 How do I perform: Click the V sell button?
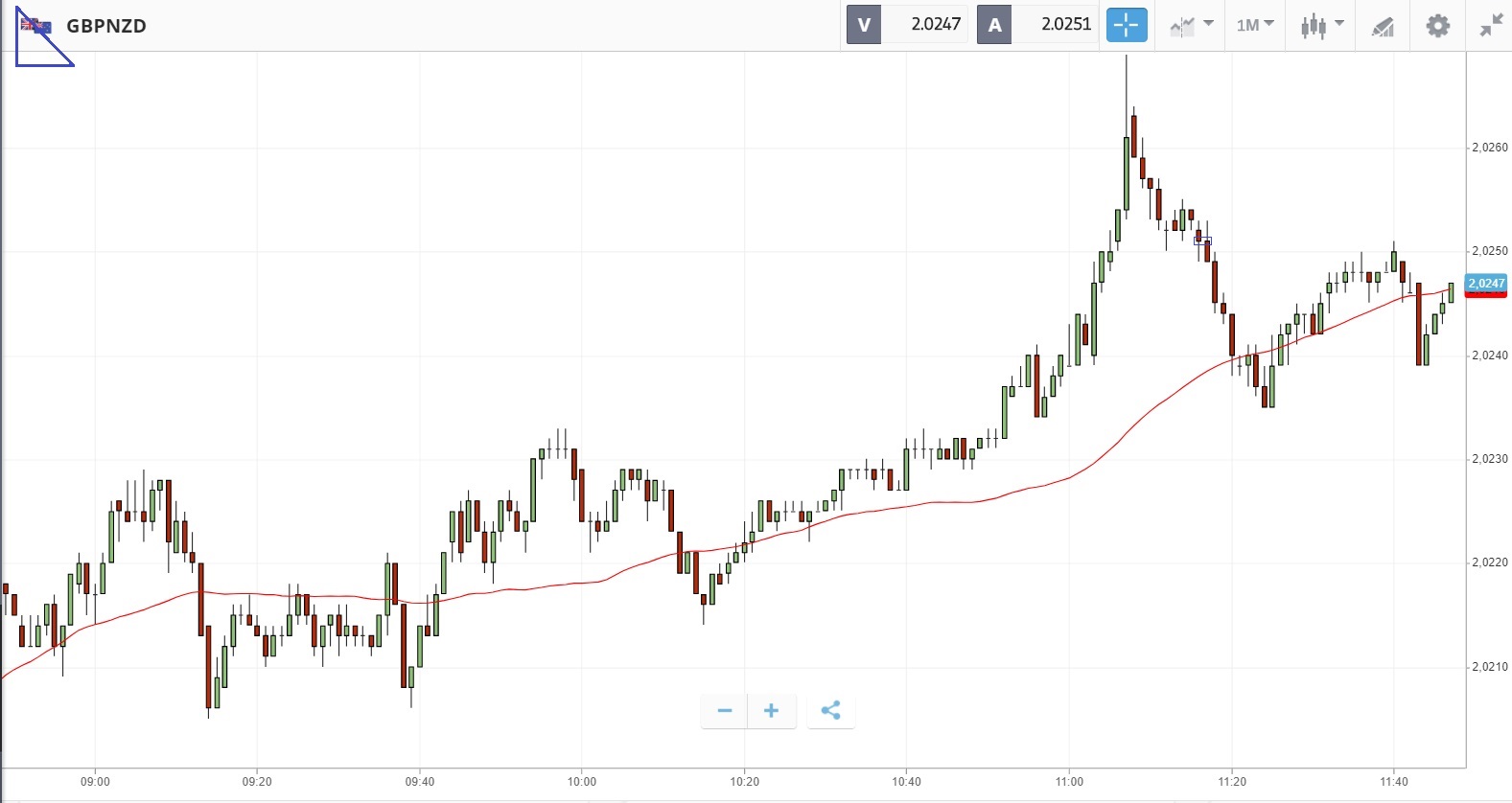(864, 25)
